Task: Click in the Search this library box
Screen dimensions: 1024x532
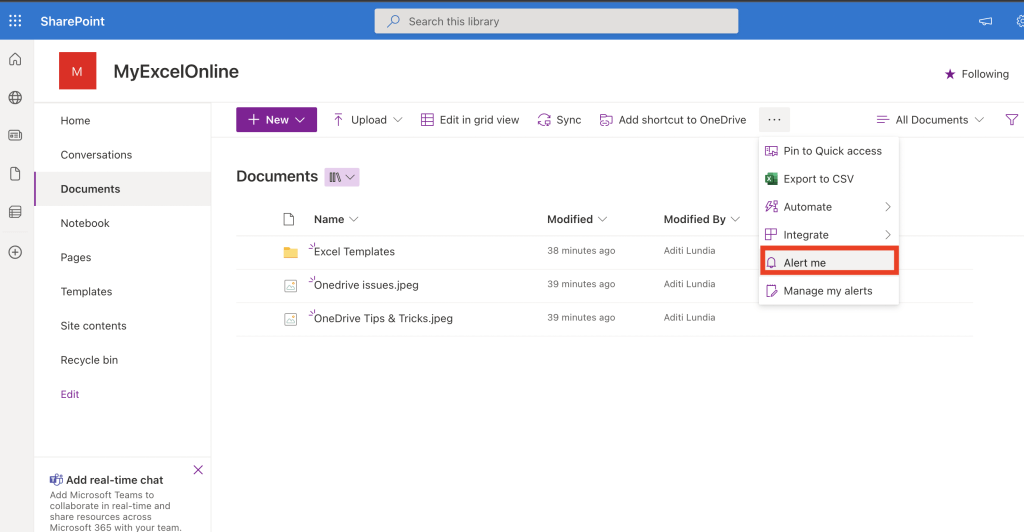Action: [x=556, y=21]
